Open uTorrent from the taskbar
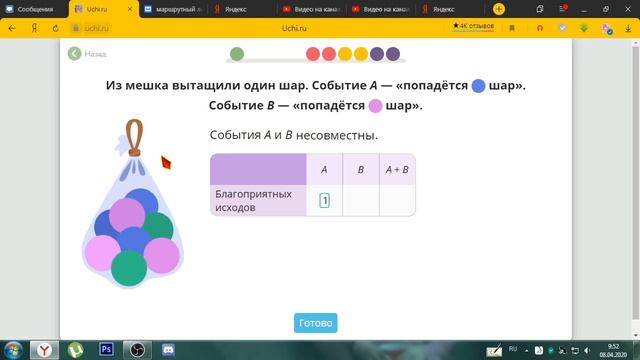 pyautogui.click(x=76, y=350)
